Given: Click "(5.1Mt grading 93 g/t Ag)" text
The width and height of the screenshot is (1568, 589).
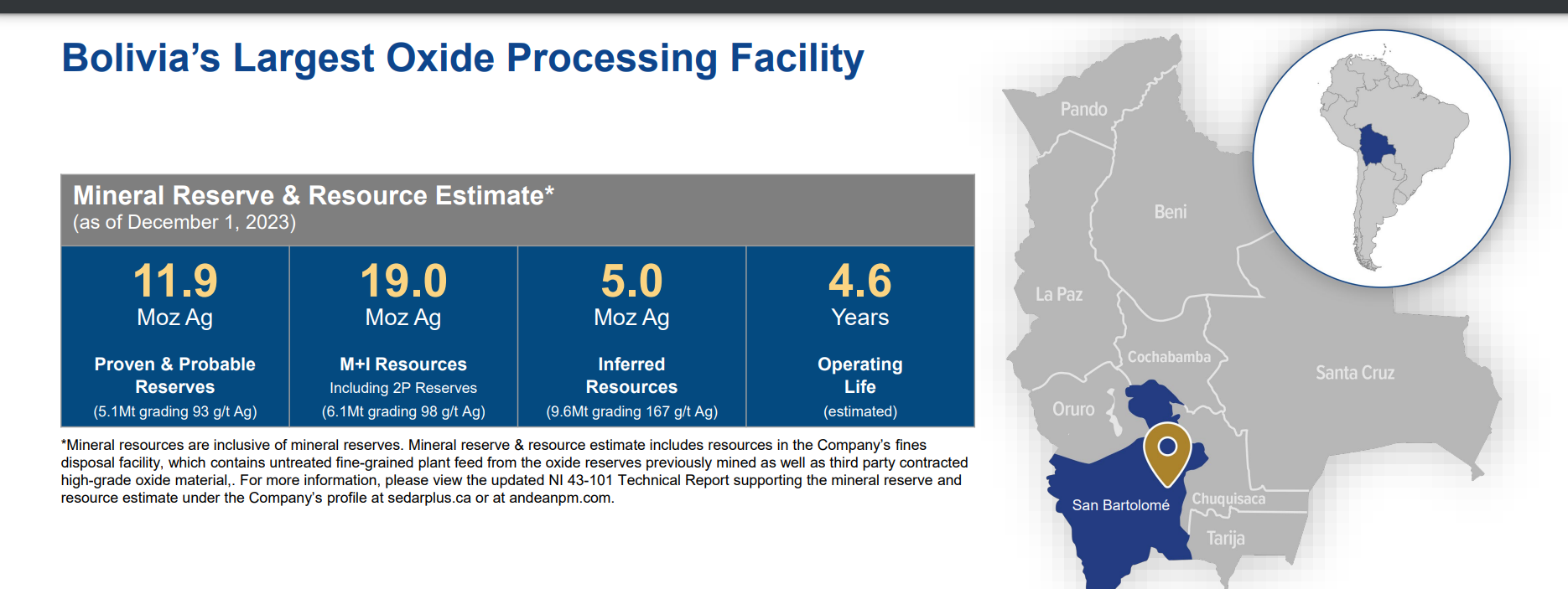Looking at the screenshot, I should coord(175,411).
